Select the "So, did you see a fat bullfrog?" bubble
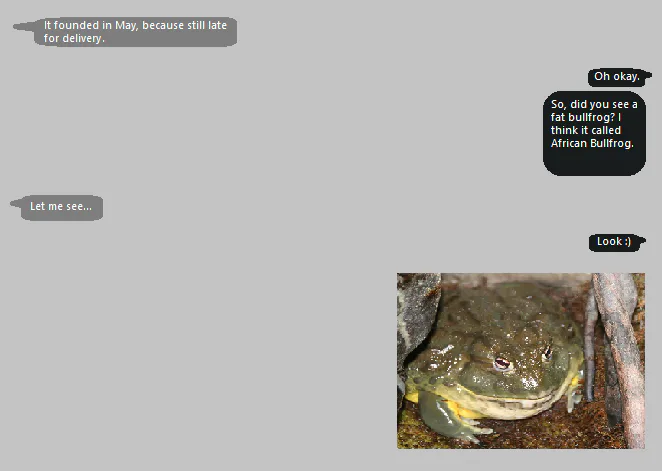The width and height of the screenshot is (662, 471). click(x=594, y=133)
